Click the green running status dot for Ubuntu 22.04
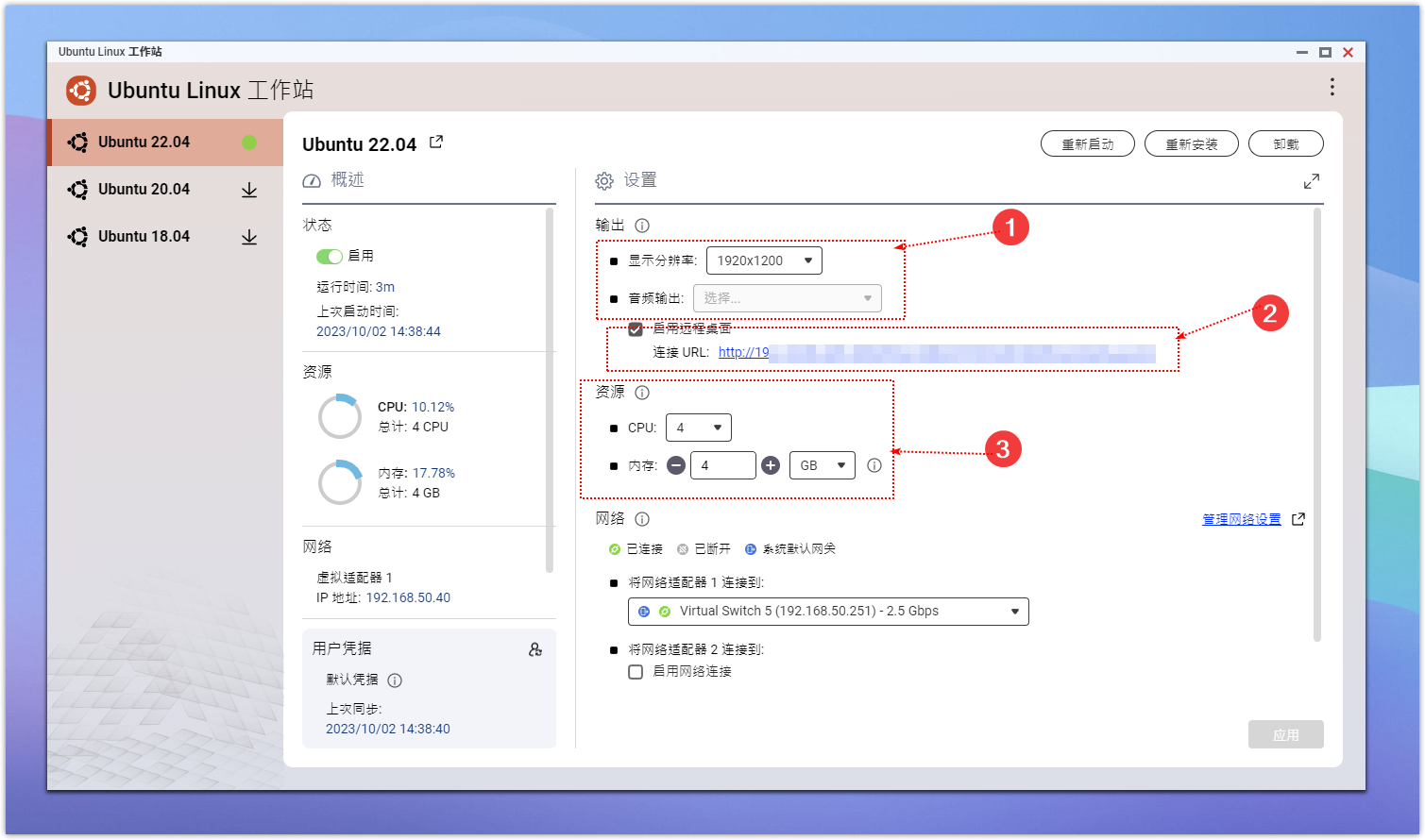Image resolution: width=1425 pixels, height=840 pixels. [x=249, y=143]
